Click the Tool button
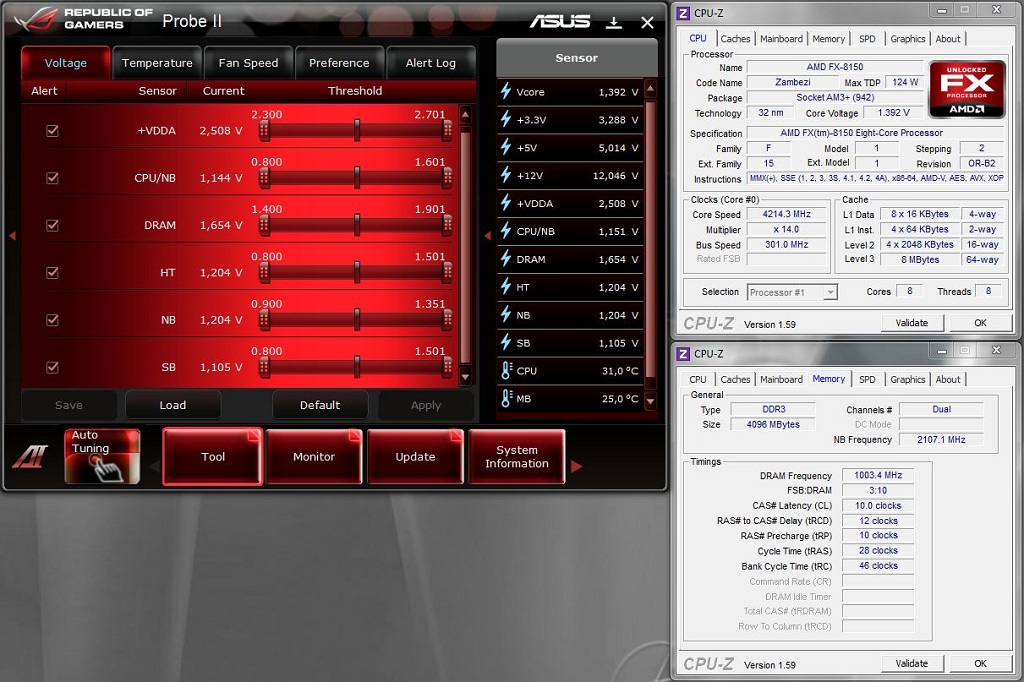This screenshot has height=682, width=1024. click(213, 457)
